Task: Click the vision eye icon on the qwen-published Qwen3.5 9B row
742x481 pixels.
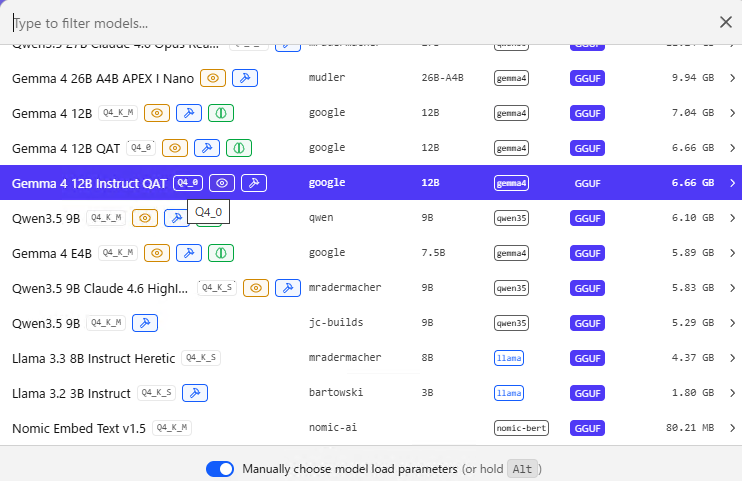Action: pyautogui.click(x=145, y=218)
